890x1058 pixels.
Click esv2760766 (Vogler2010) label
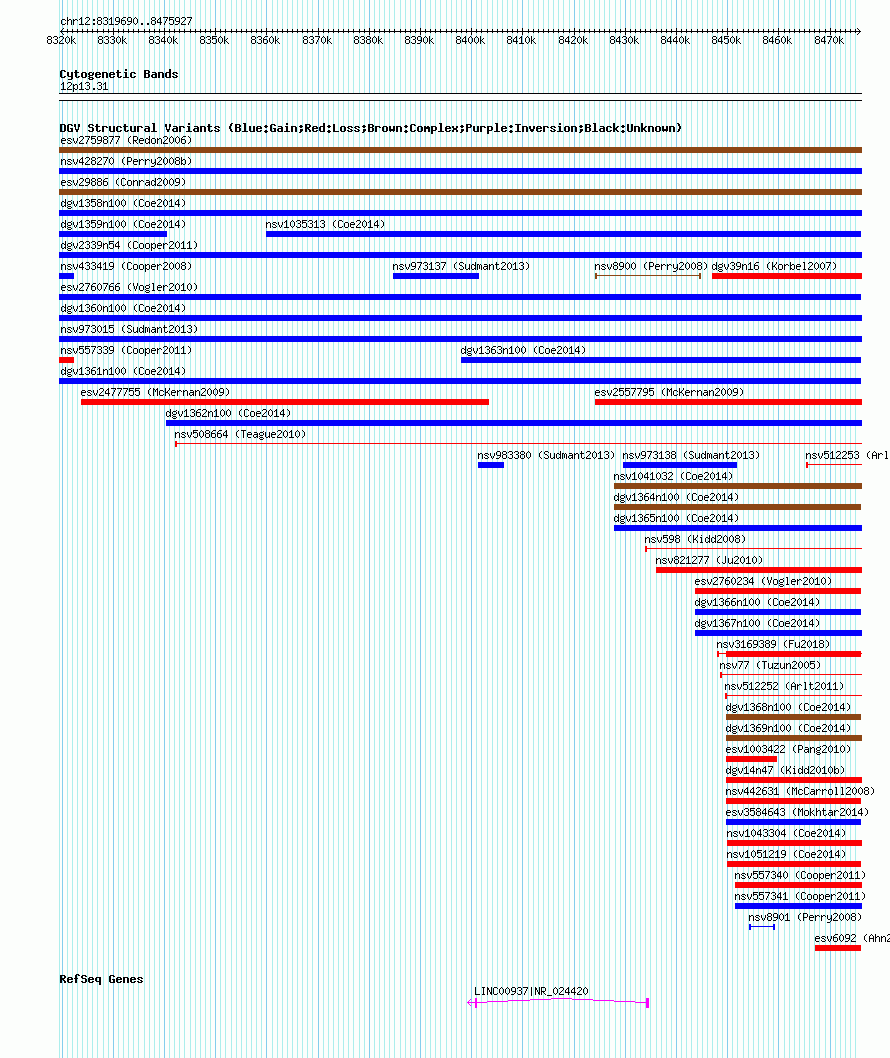tap(129, 287)
